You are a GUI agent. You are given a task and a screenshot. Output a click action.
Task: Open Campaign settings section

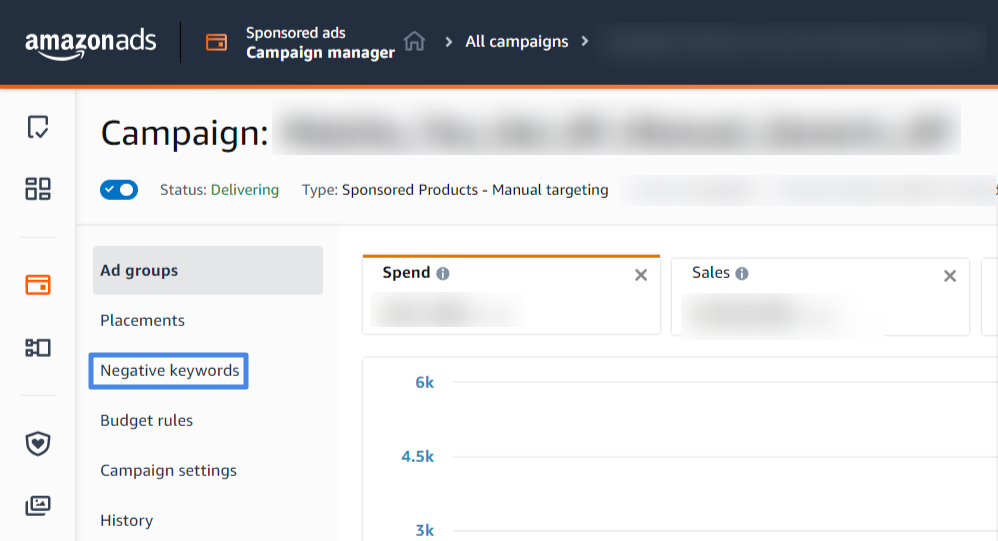(168, 470)
